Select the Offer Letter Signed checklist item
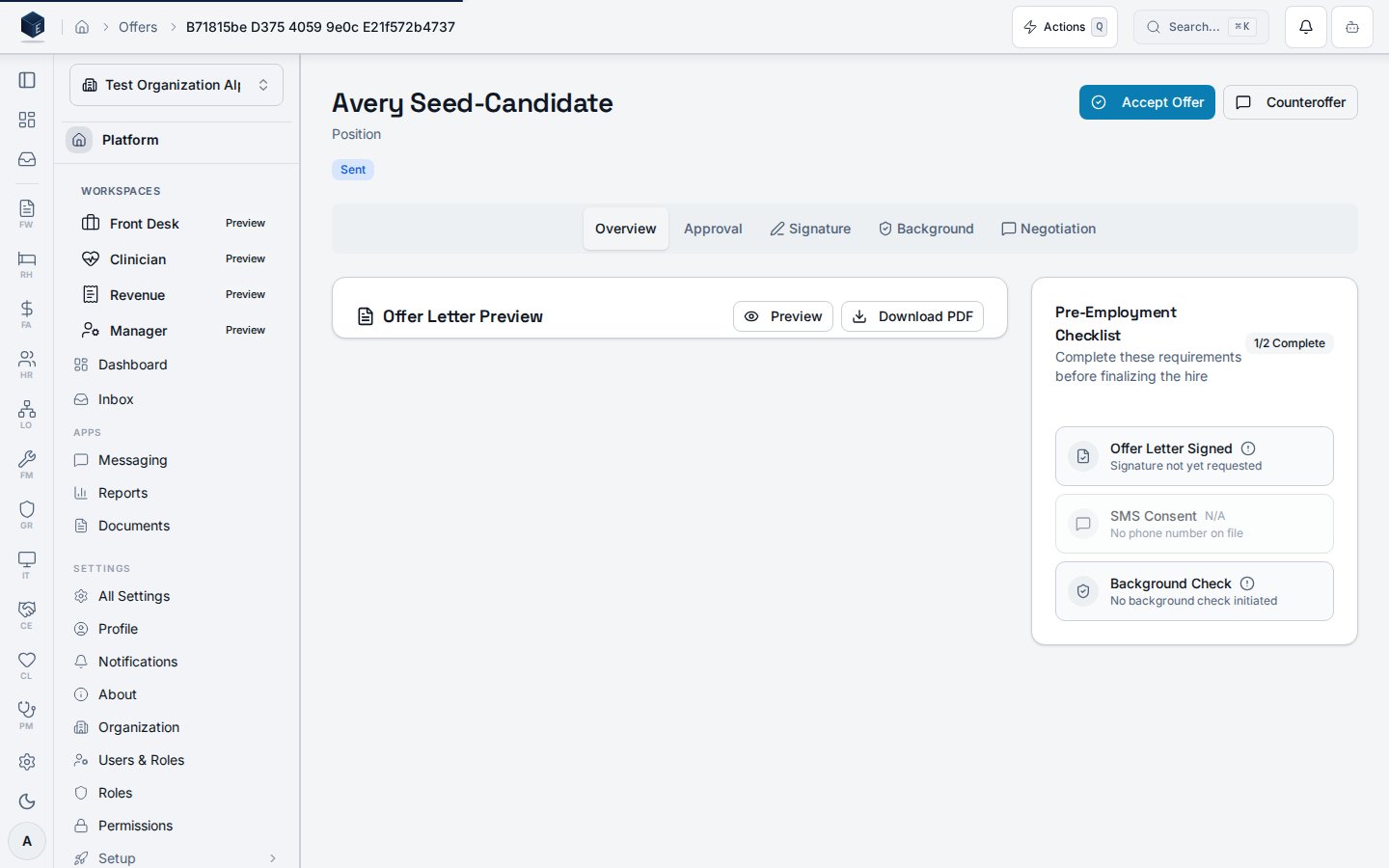1389x868 pixels. 1194,456
